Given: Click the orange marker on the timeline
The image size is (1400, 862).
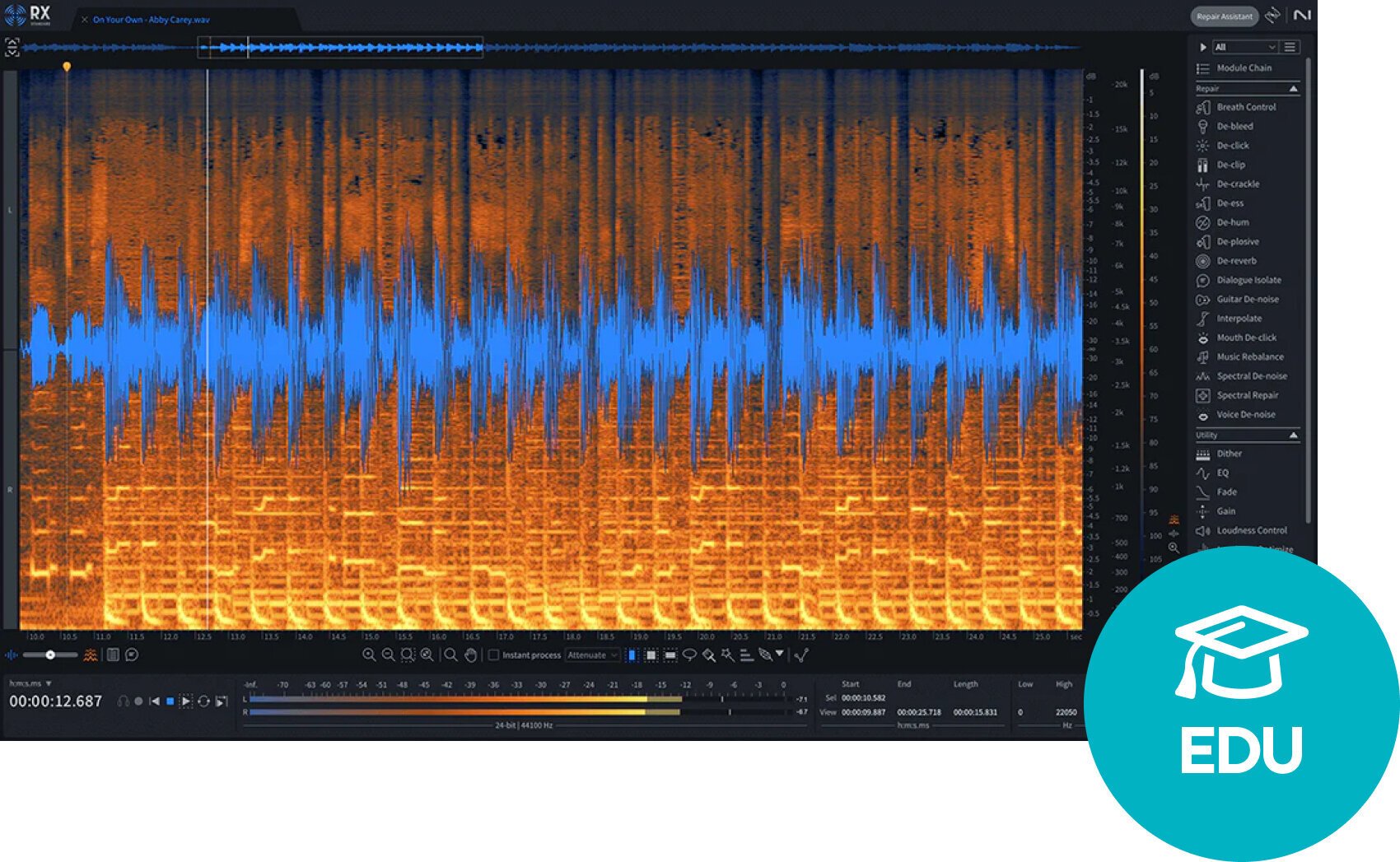Looking at the screenshot, I should click(67, 66).
